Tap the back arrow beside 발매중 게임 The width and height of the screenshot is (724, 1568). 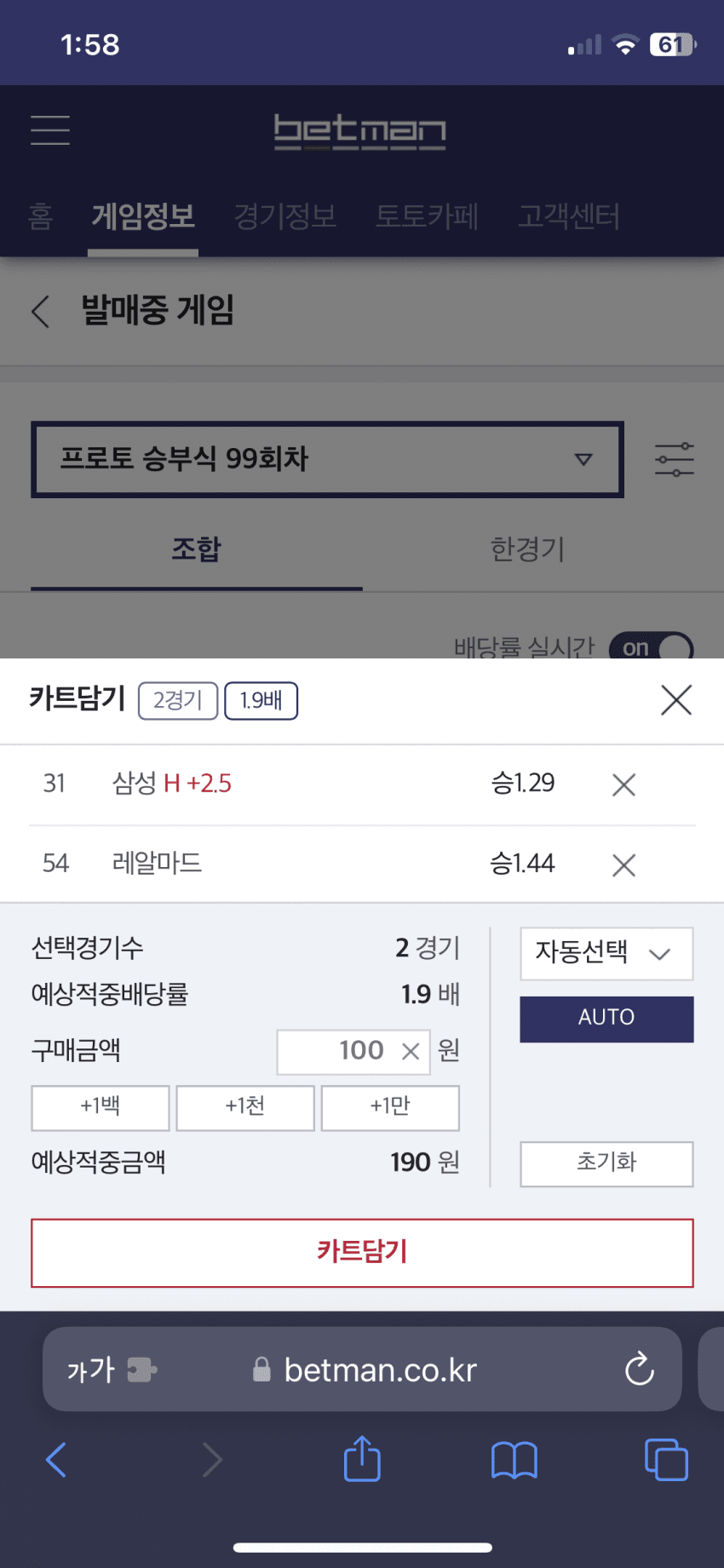coord(40,312)
